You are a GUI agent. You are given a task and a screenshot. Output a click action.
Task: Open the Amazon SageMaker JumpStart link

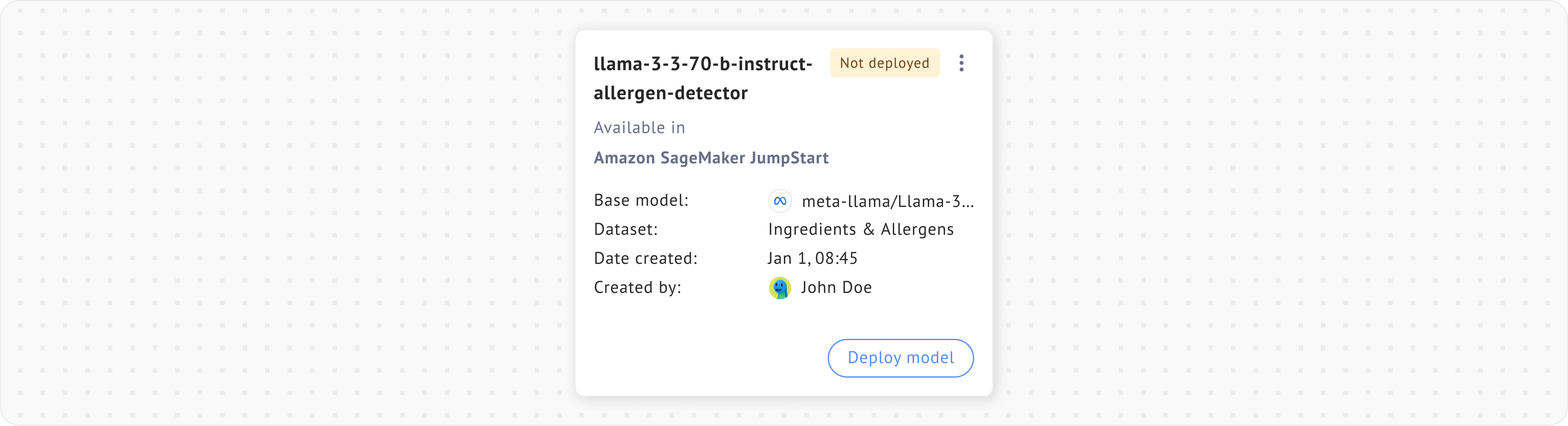point(710,158)
